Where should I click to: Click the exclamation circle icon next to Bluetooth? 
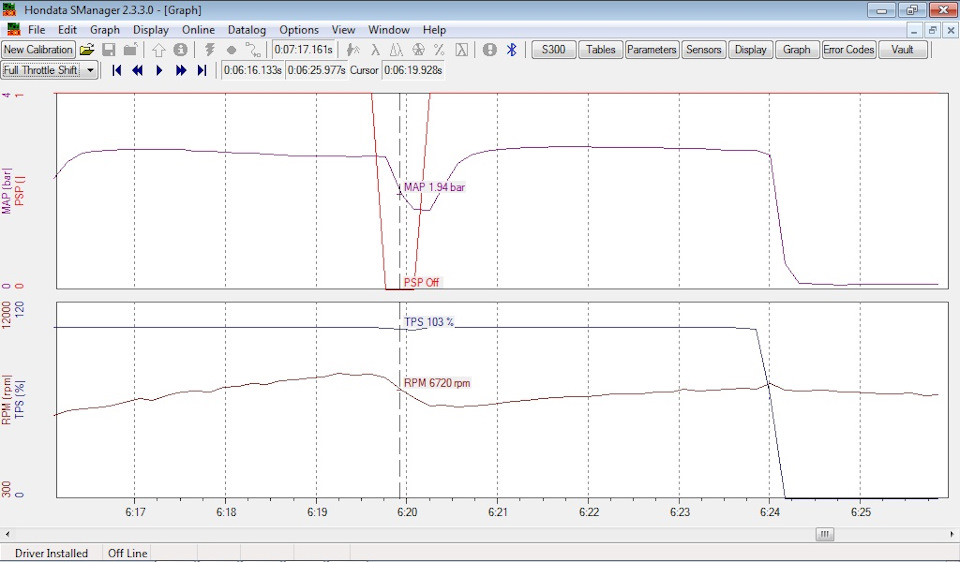pos(490,50)
